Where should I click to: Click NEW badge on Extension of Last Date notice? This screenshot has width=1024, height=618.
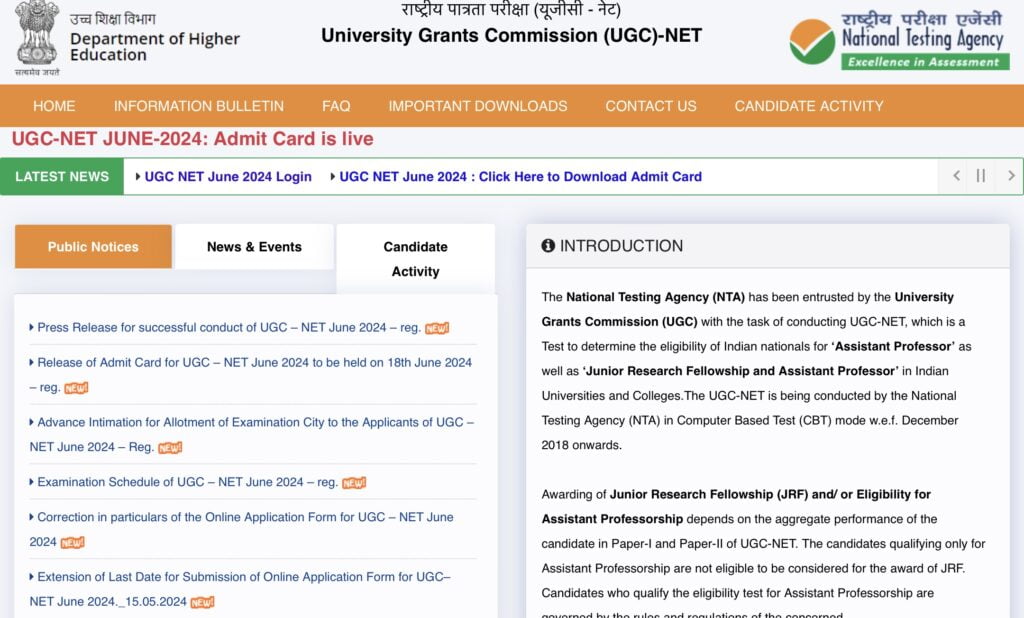tap(202, 602)
